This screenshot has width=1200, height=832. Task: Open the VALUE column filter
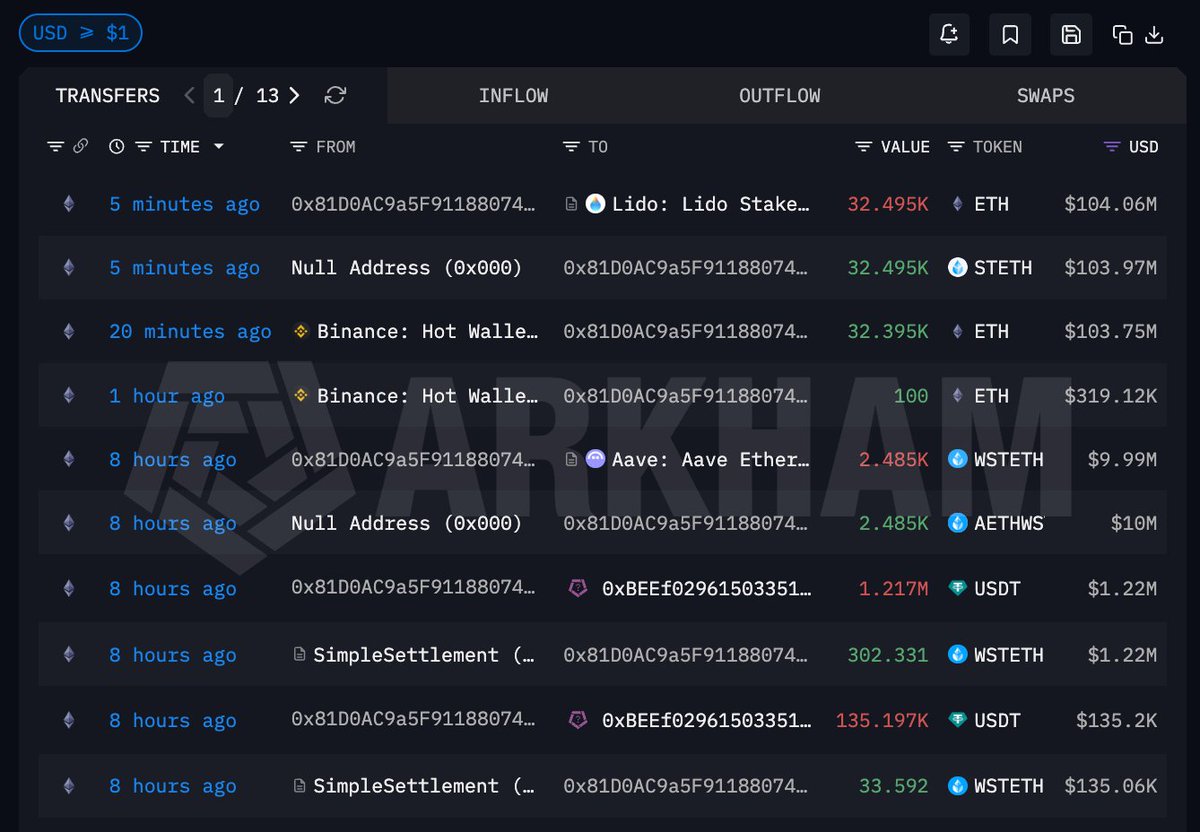864,147
